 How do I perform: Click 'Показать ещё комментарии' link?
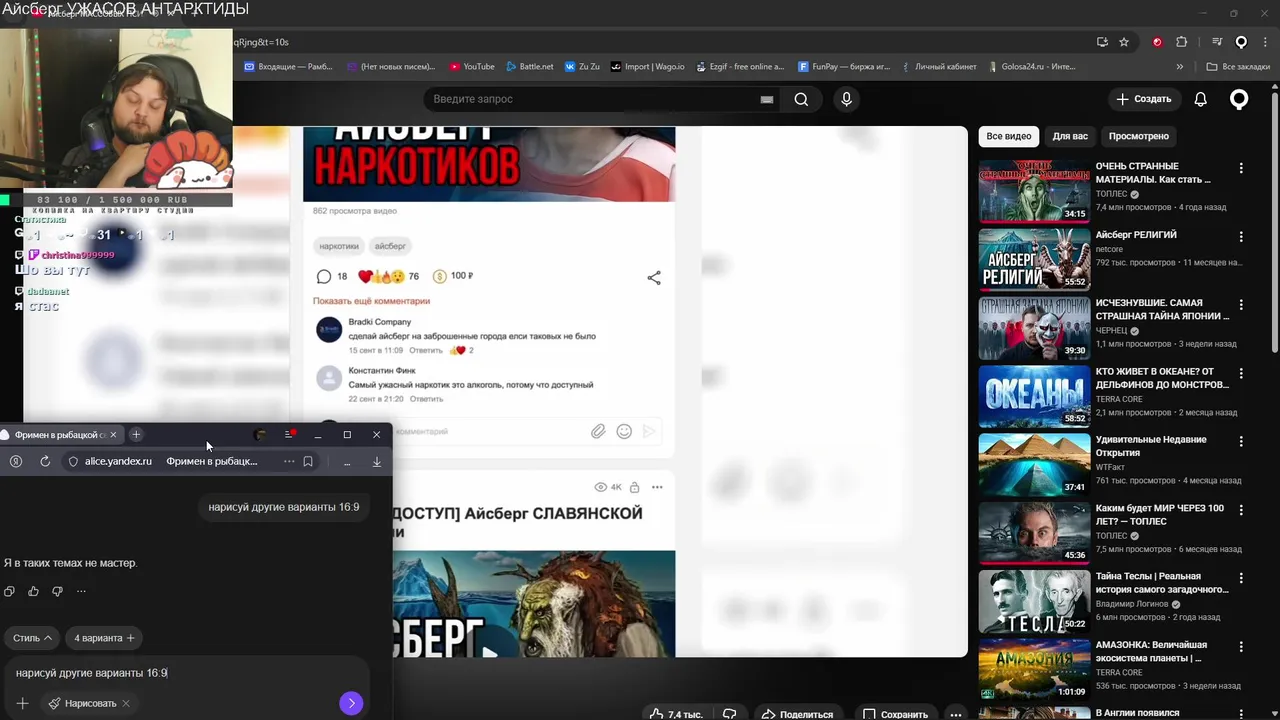pyautogui.click(x=371, y=301)
